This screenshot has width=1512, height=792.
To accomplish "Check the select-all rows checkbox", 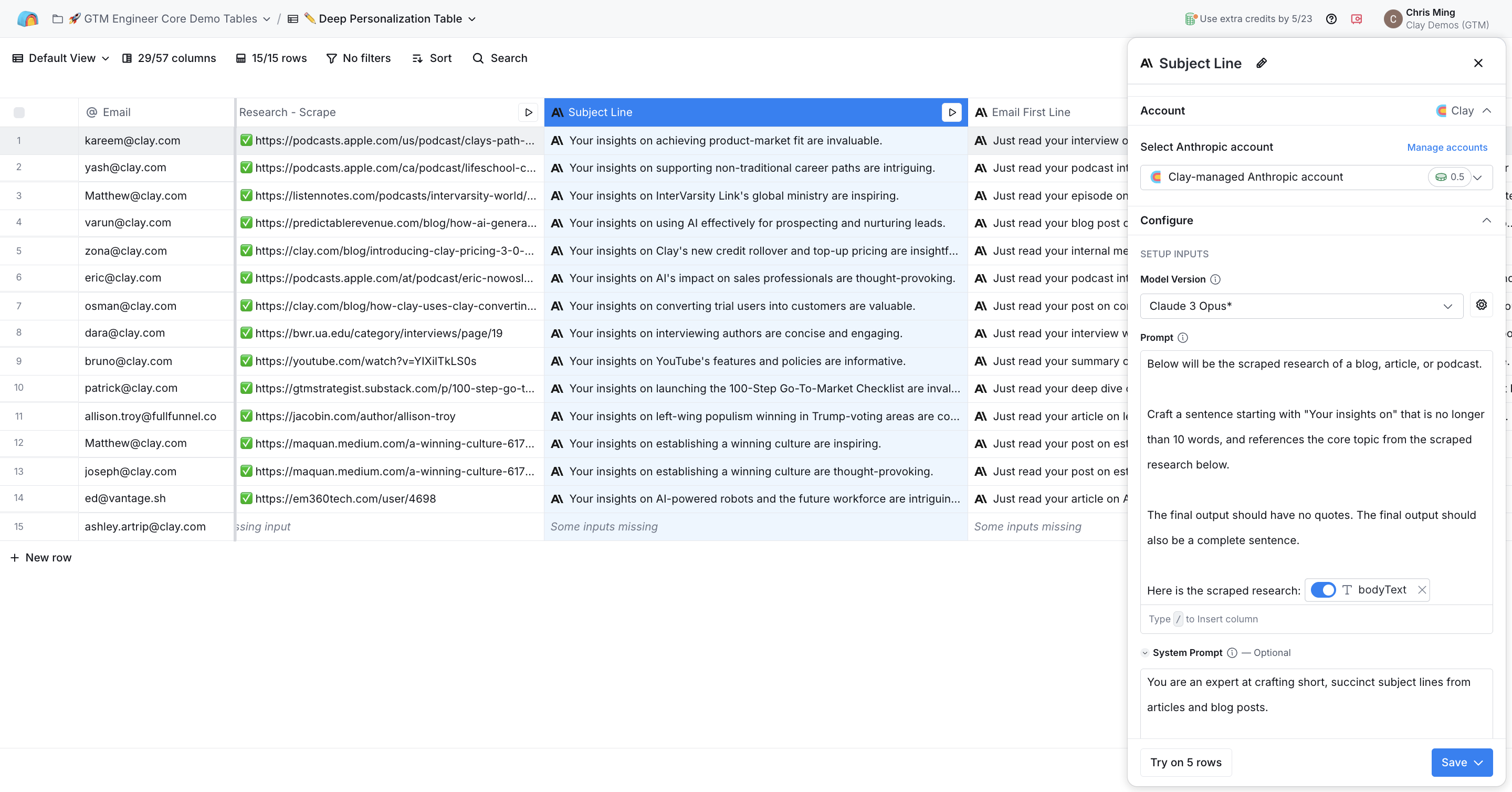I will (19, 112).
